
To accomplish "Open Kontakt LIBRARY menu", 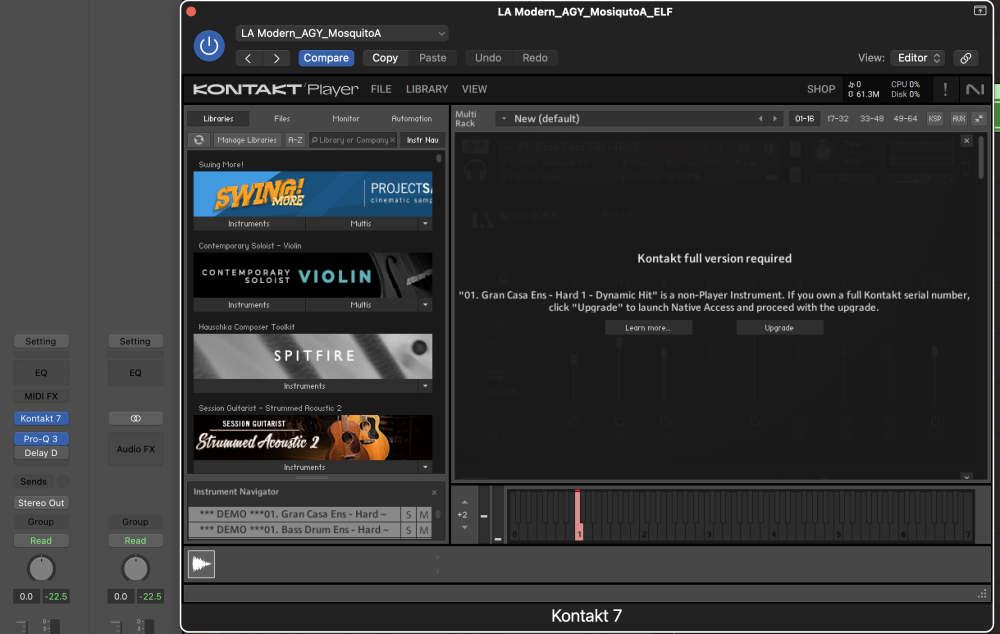I will 427,89.
